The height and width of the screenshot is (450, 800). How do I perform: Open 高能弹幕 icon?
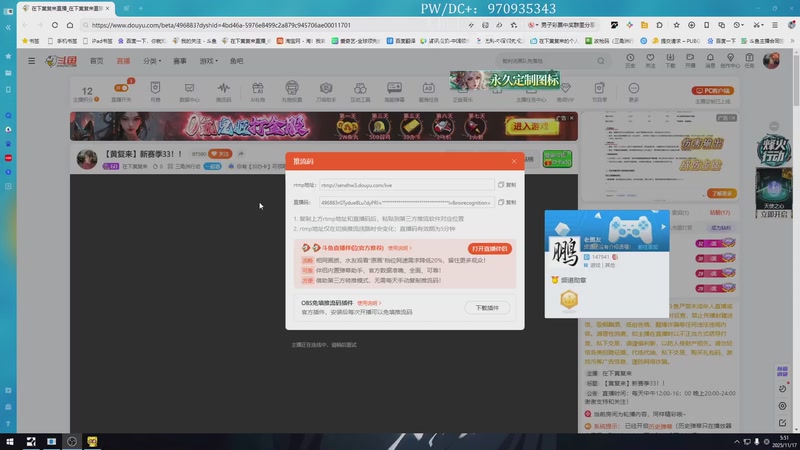pyautogui.click(x=394, y=91)
